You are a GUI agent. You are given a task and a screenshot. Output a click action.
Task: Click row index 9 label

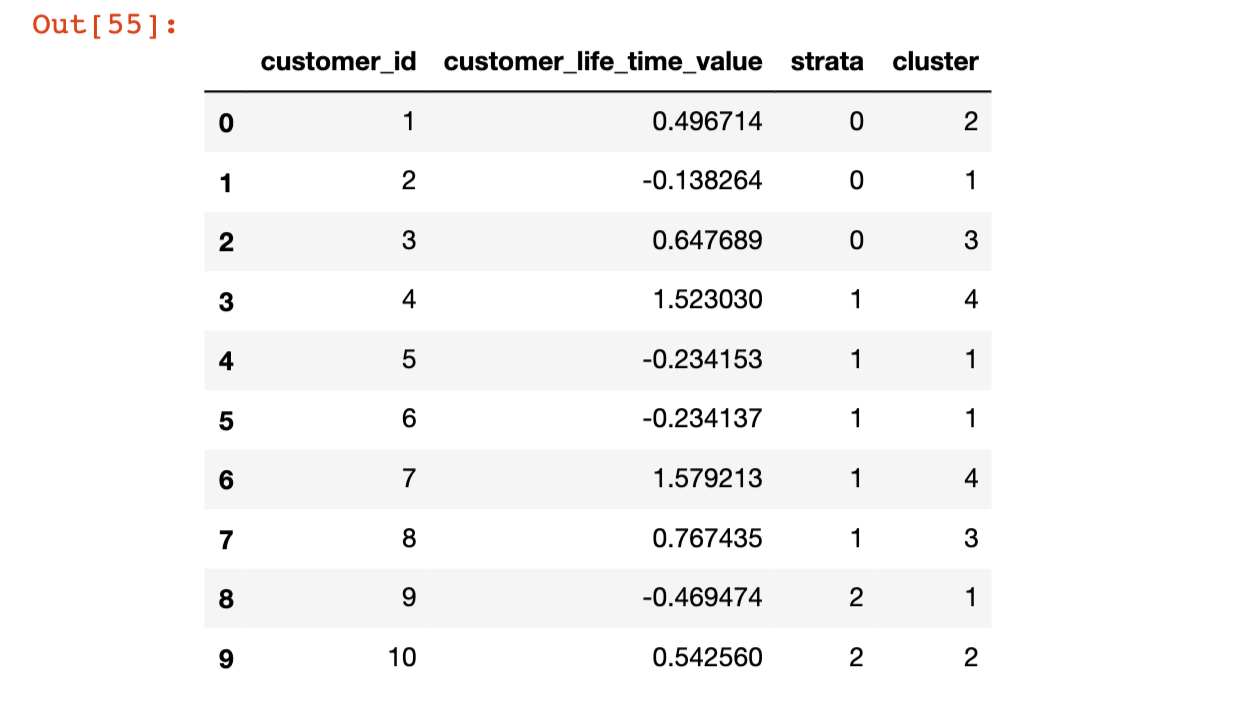point(226,659)
